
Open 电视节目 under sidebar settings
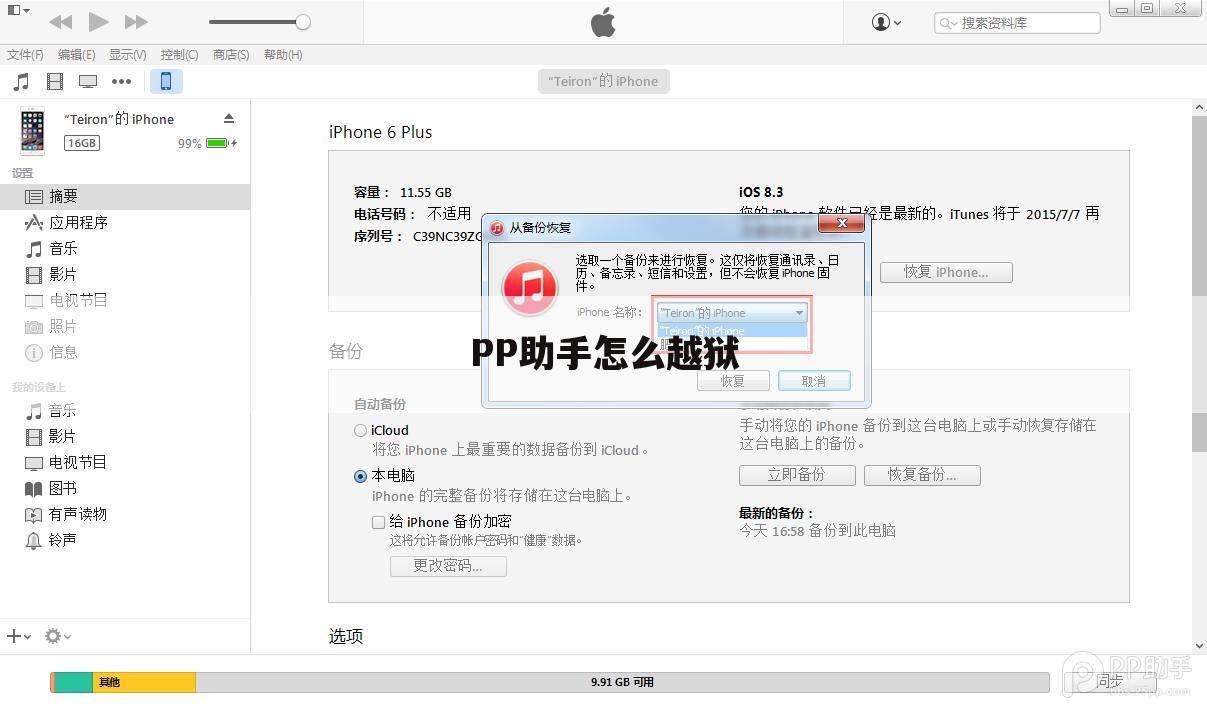[125, 300]
